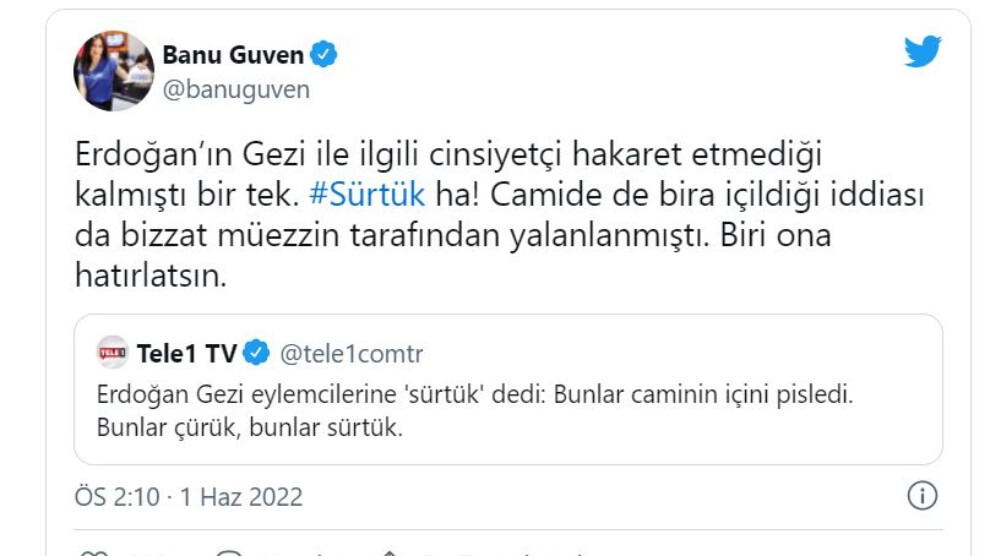Open the @banuguven handle link

click(x=236, y=89)
